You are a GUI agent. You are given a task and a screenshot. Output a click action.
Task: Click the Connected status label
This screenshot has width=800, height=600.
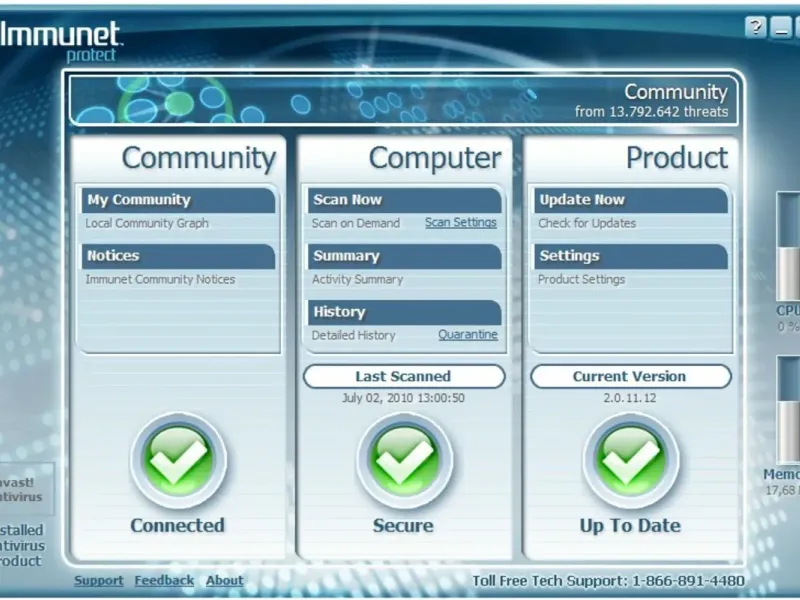coord(178,526)
